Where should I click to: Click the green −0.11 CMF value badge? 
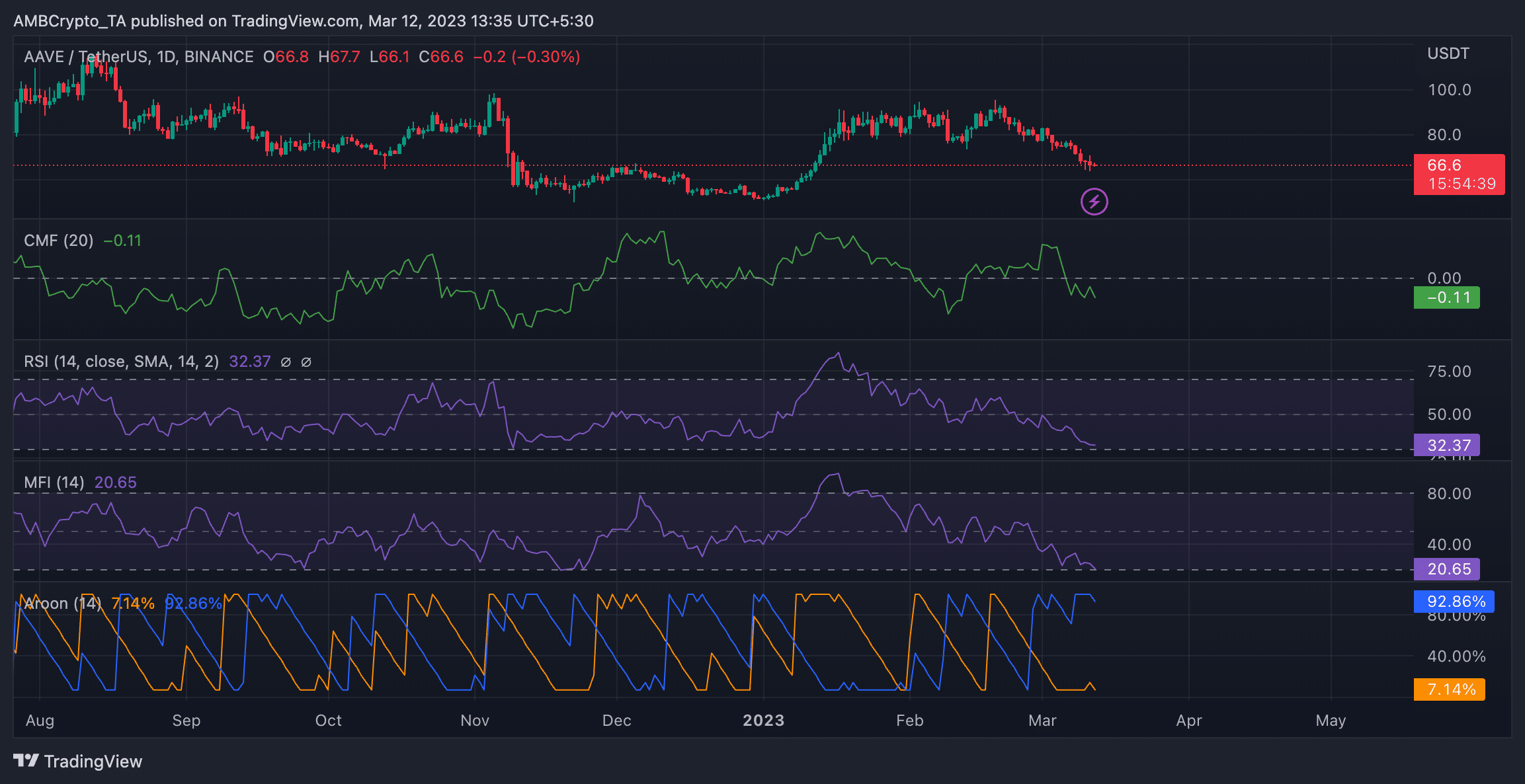tap(1446, 297)
